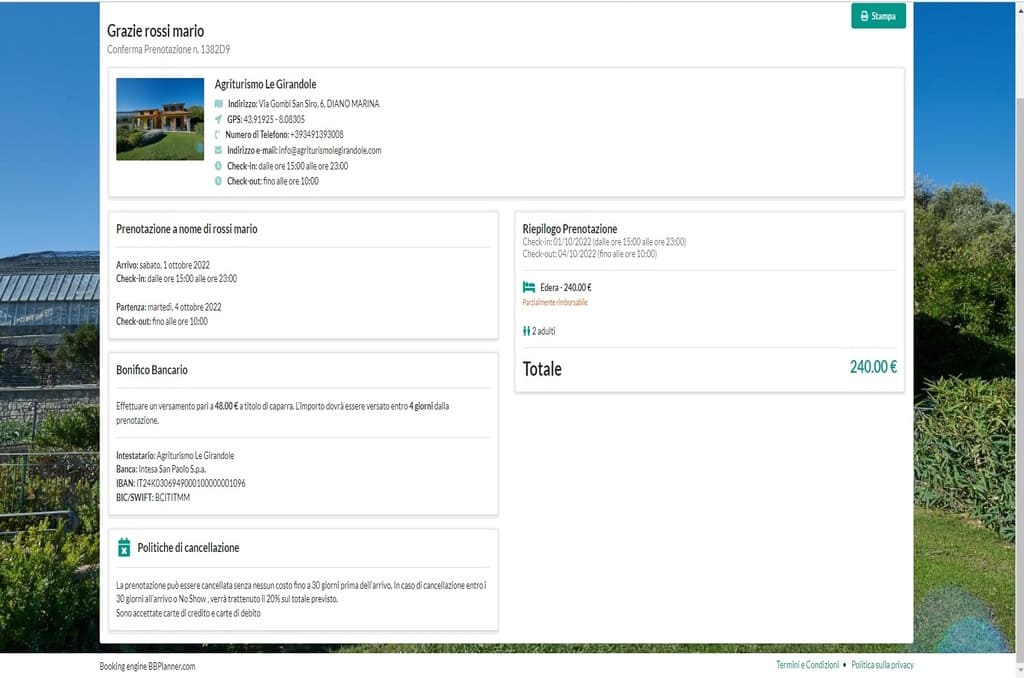Screen dimensions: 1024x678
Task: Click the Booking engine BBPlanner.com footer text
Action: click(x=147, y=666)
